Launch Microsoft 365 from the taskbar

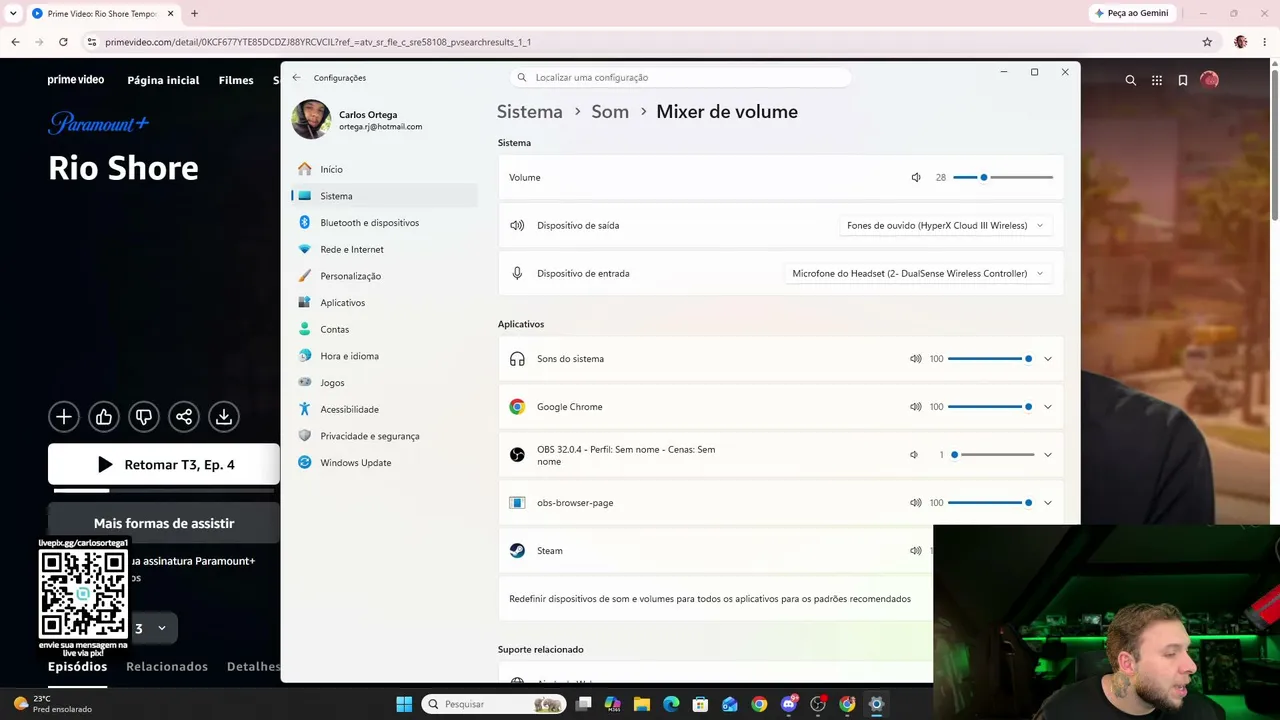pyautogui.click(x=612, y=704)
